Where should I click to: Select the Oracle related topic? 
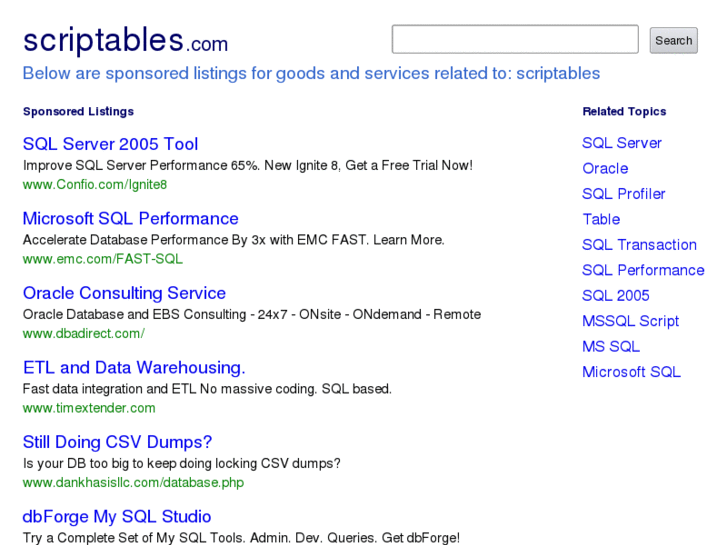coord(605,168)
